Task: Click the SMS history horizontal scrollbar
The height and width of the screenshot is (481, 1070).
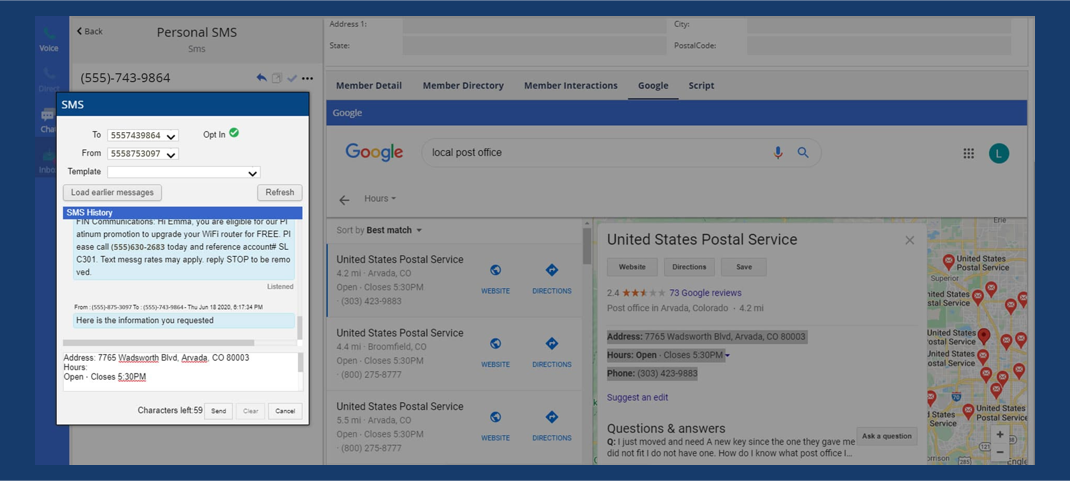Action: coord(158,343)
